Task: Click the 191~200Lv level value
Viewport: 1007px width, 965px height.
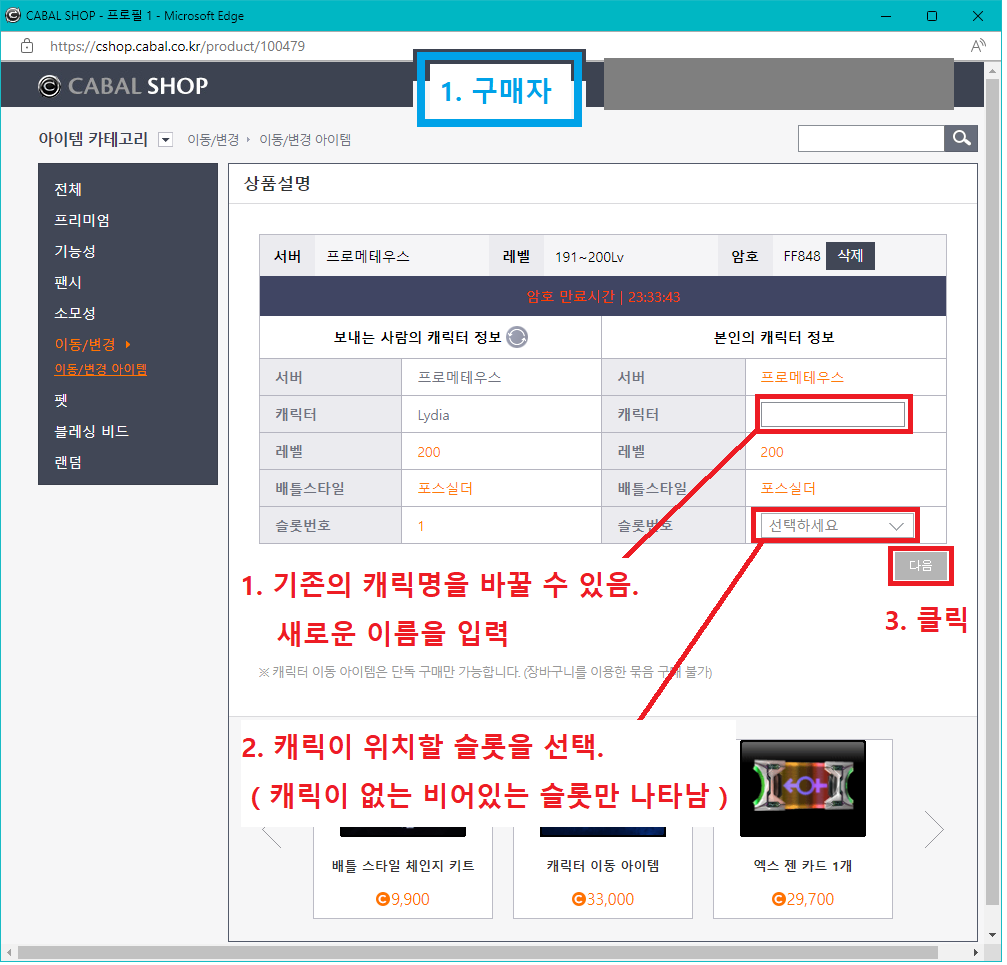Action: click(x=592, y=258)
